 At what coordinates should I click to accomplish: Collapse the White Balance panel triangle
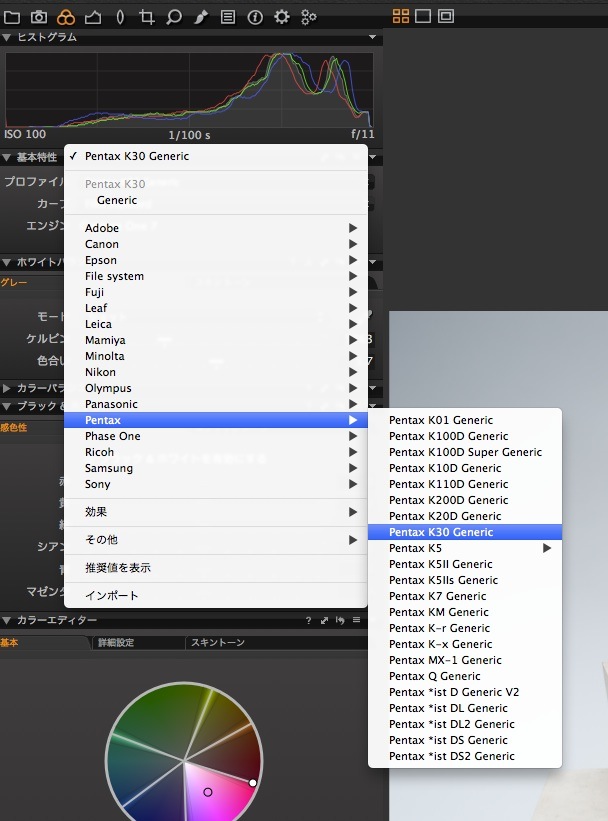tap(7, 262)
